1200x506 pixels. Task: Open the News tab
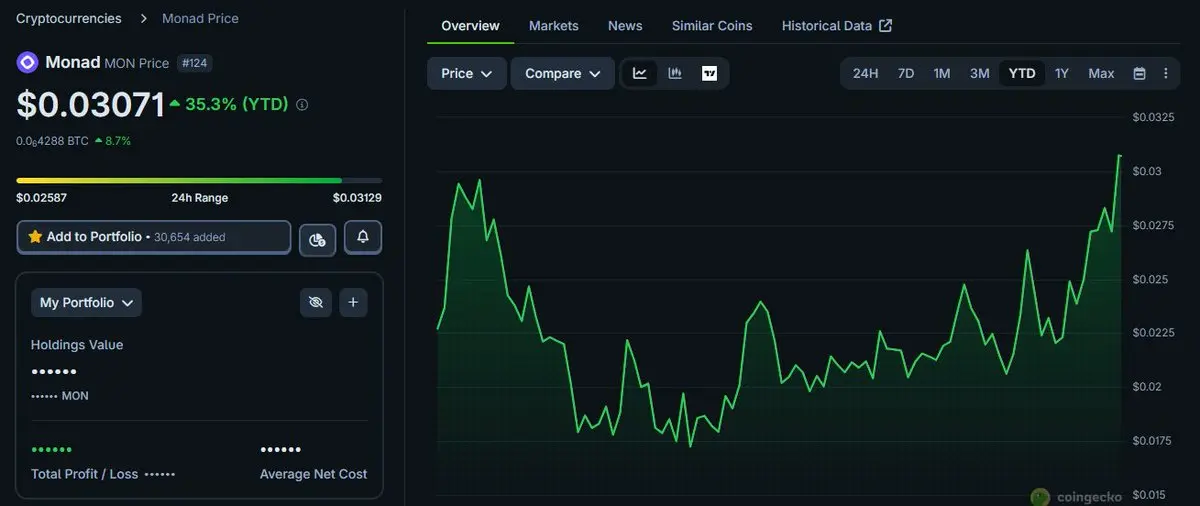point(625,25)
